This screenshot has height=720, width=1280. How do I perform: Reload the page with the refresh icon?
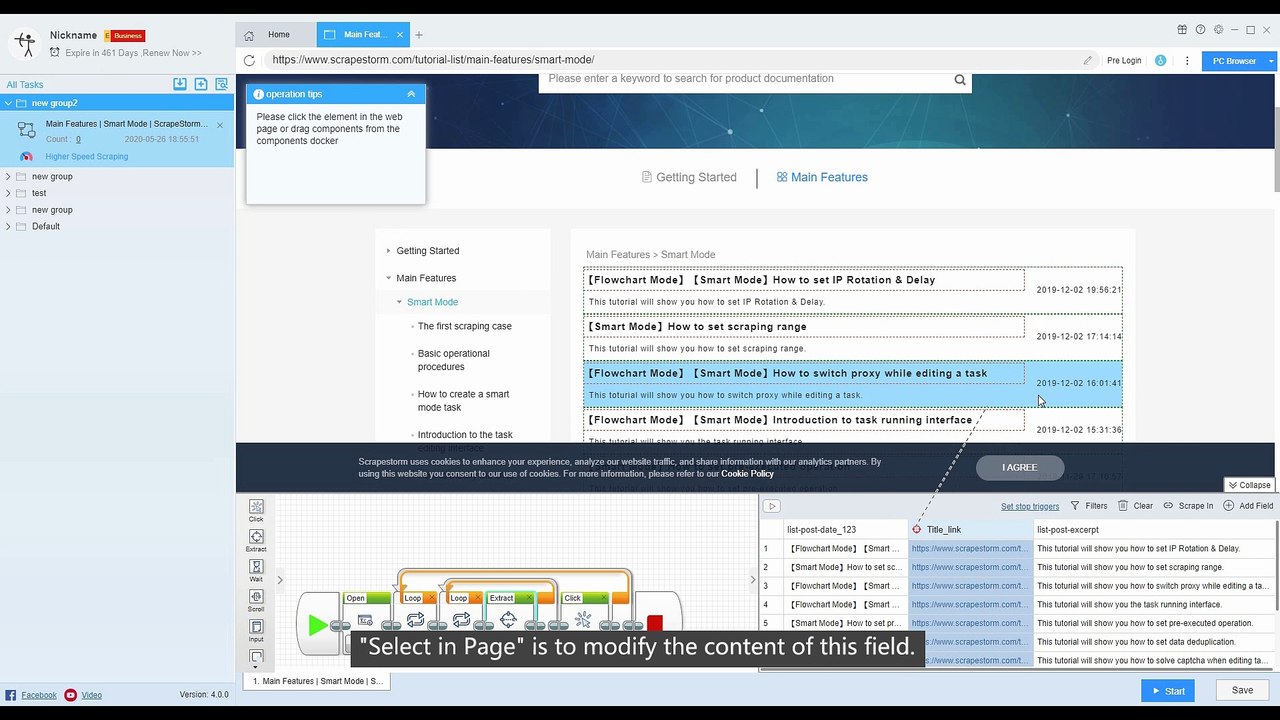click(249, 60)
